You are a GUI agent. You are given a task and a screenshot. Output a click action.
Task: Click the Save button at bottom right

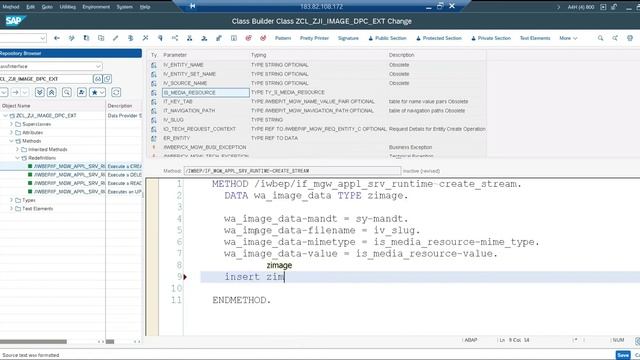(623, 355)
